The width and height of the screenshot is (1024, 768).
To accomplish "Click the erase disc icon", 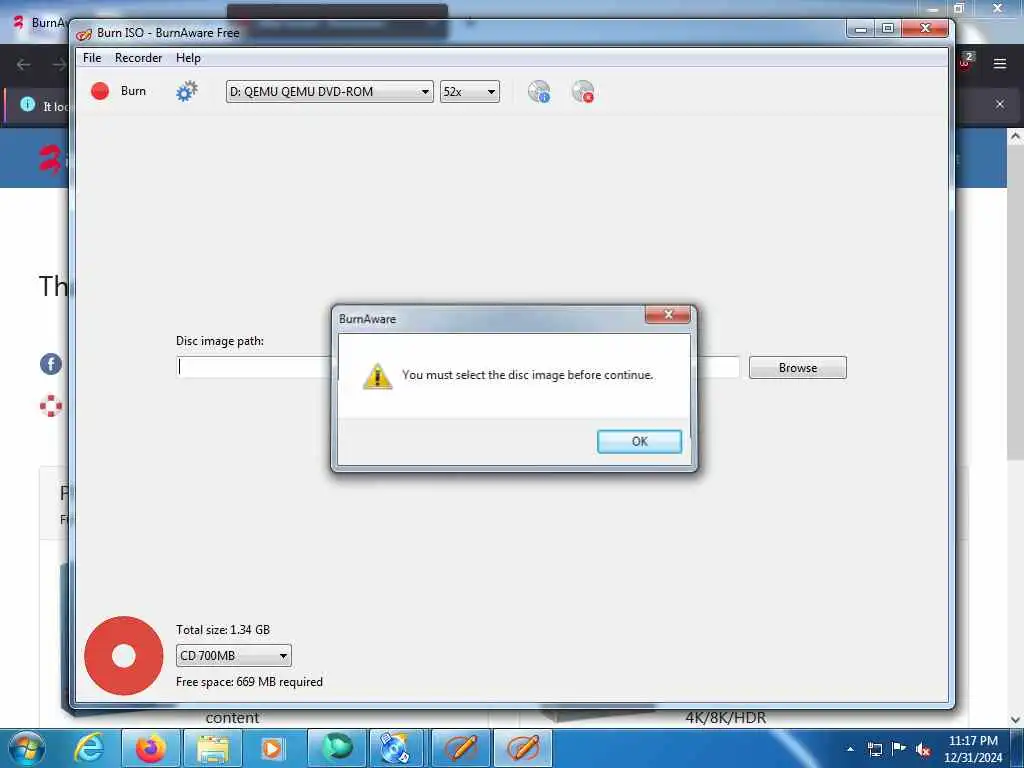I will (583, 91).
